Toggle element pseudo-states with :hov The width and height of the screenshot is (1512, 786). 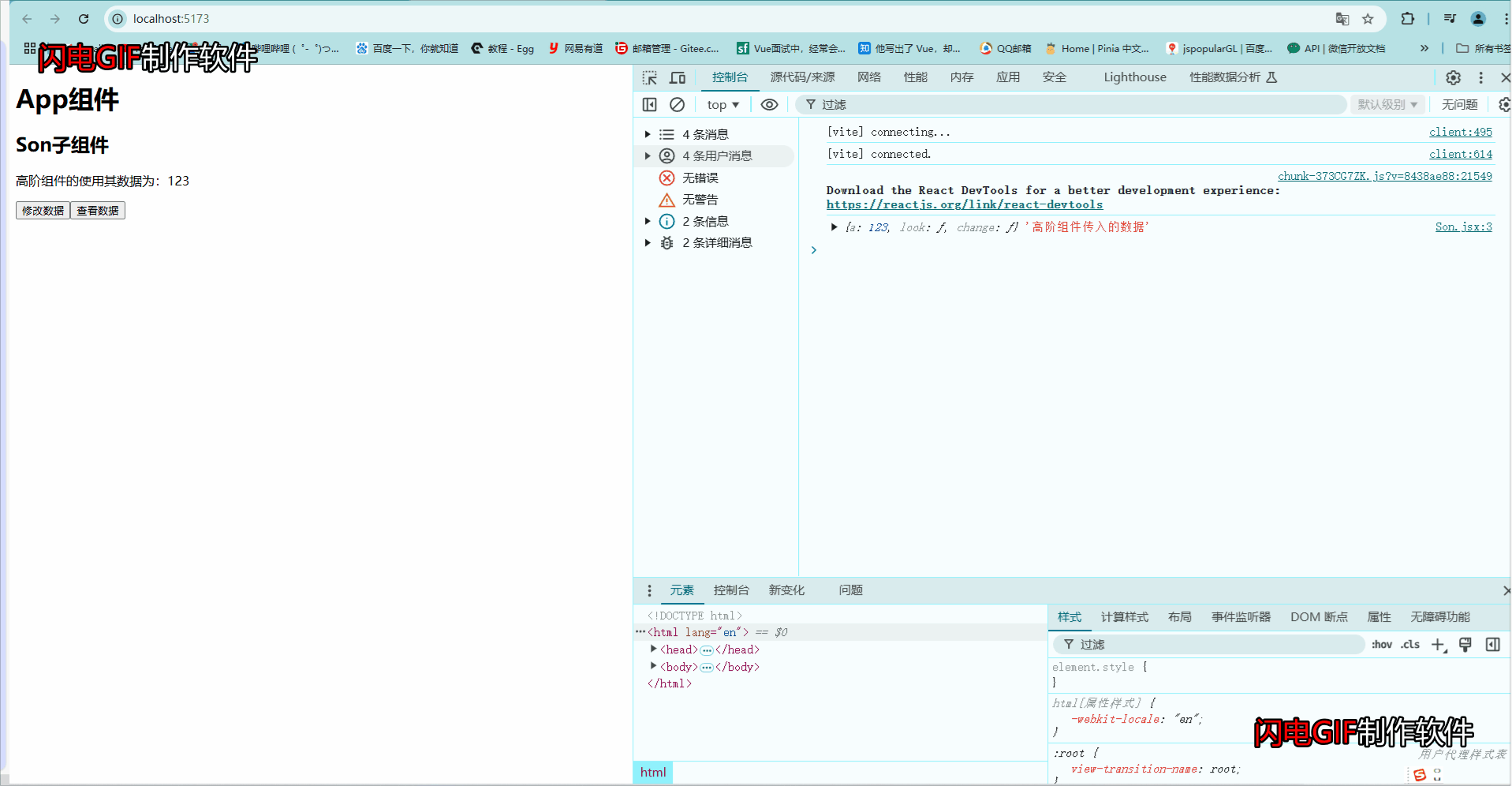click(1381, 645)
